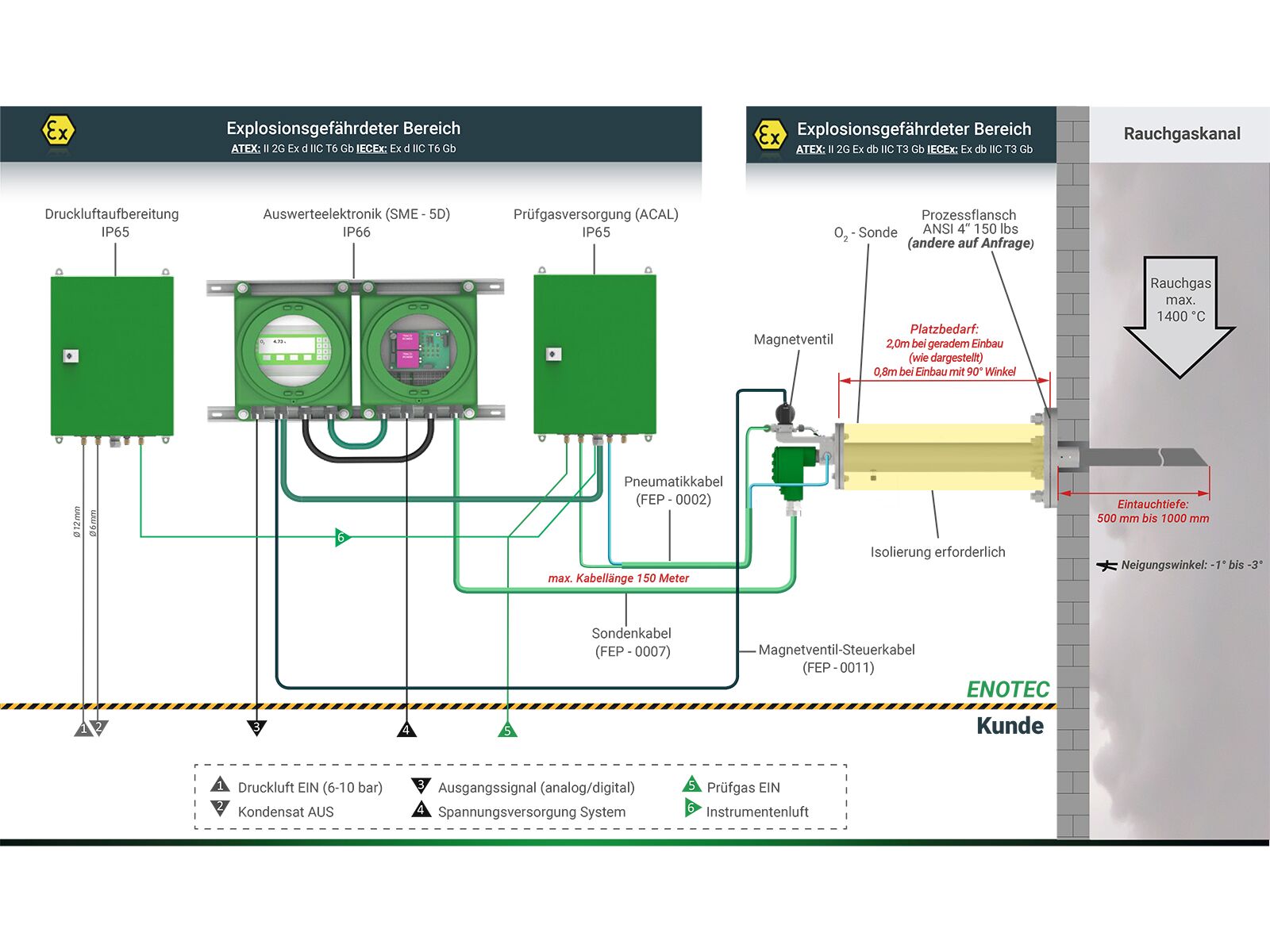Click the 'Pneumatikkabel (FEP - 0002)' label
Screen dimensions: 1270x952
pos(673,490)
